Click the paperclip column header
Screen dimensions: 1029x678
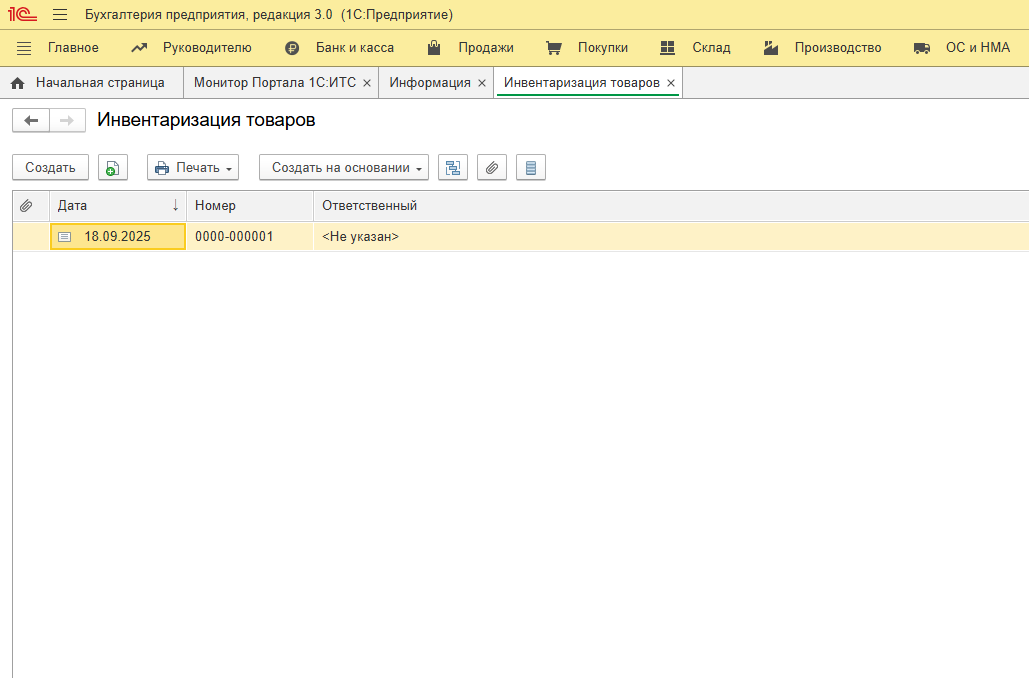point(27,206)
